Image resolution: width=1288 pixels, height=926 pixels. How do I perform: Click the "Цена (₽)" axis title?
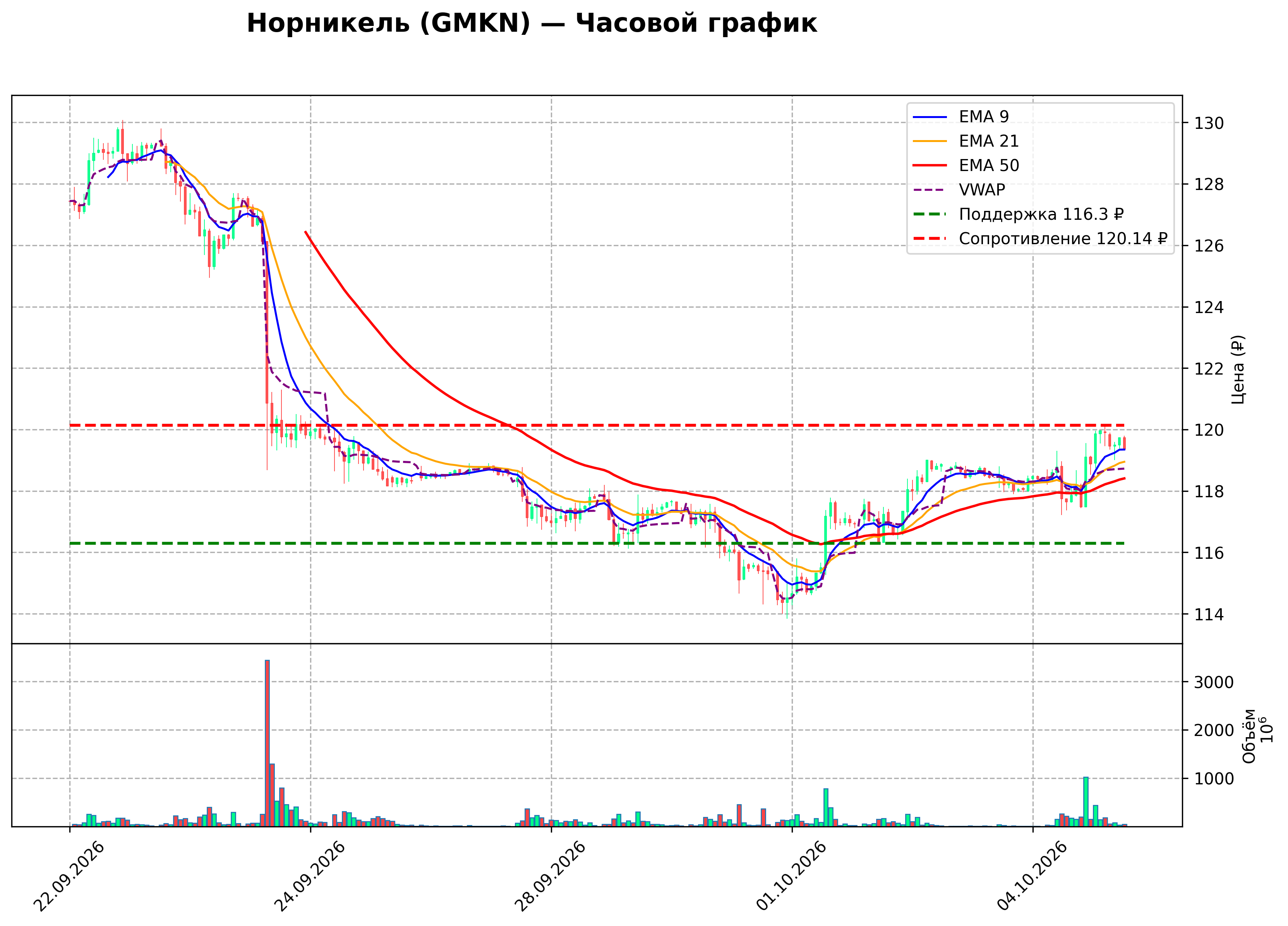1238,370
